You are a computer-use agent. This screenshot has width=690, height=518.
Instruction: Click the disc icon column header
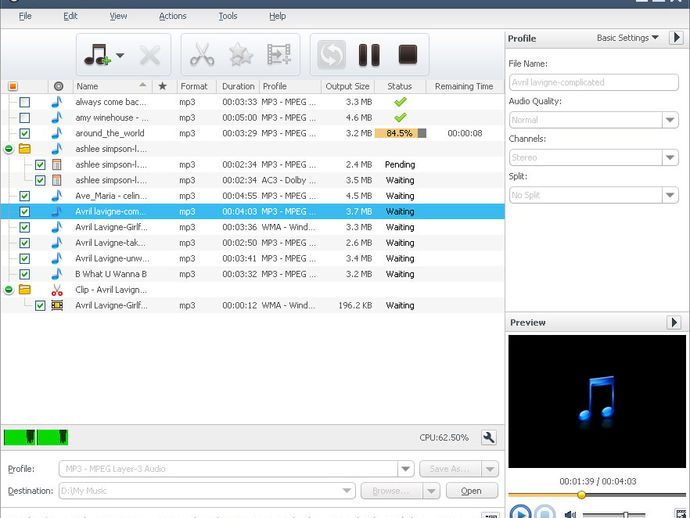(x=59, y=86)
